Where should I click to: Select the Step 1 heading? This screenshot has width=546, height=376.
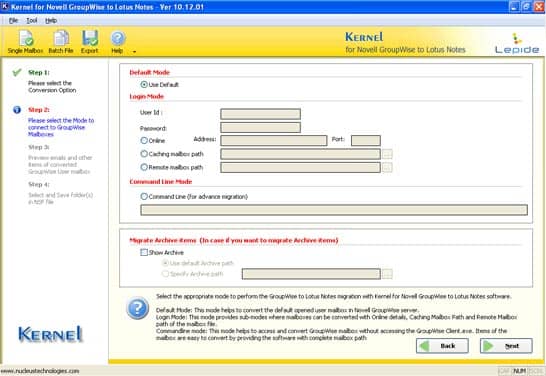pos(39,72)
